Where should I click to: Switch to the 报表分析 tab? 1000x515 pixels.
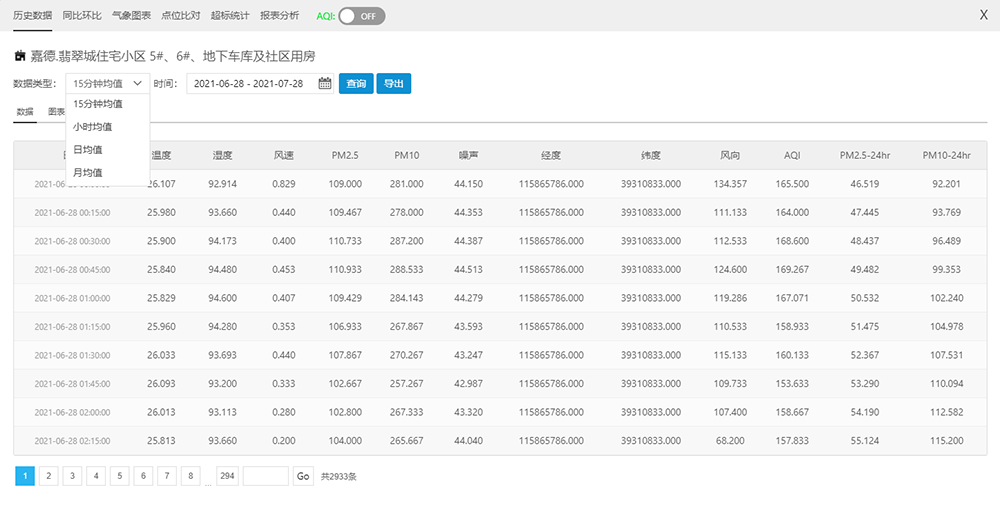coord(279,16)
